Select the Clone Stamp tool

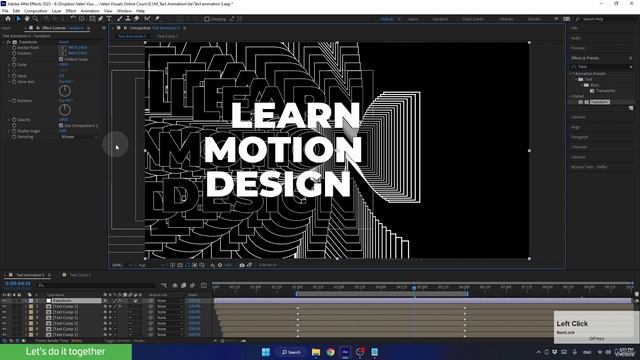pyautogui.click(x=128, y=19)
